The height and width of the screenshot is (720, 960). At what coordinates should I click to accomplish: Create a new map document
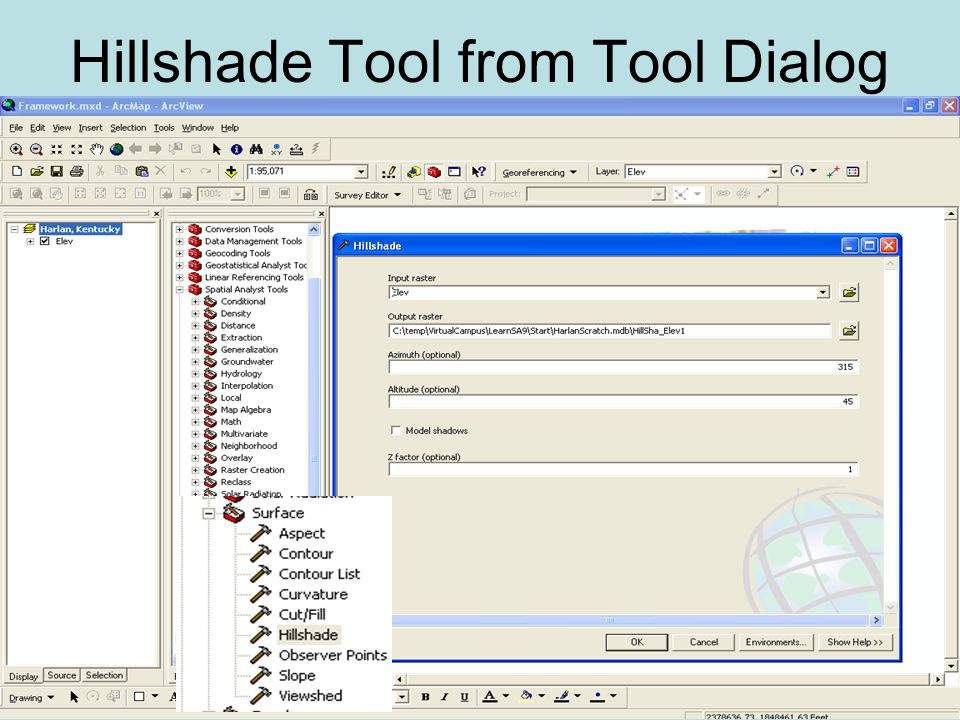point(17,171)
